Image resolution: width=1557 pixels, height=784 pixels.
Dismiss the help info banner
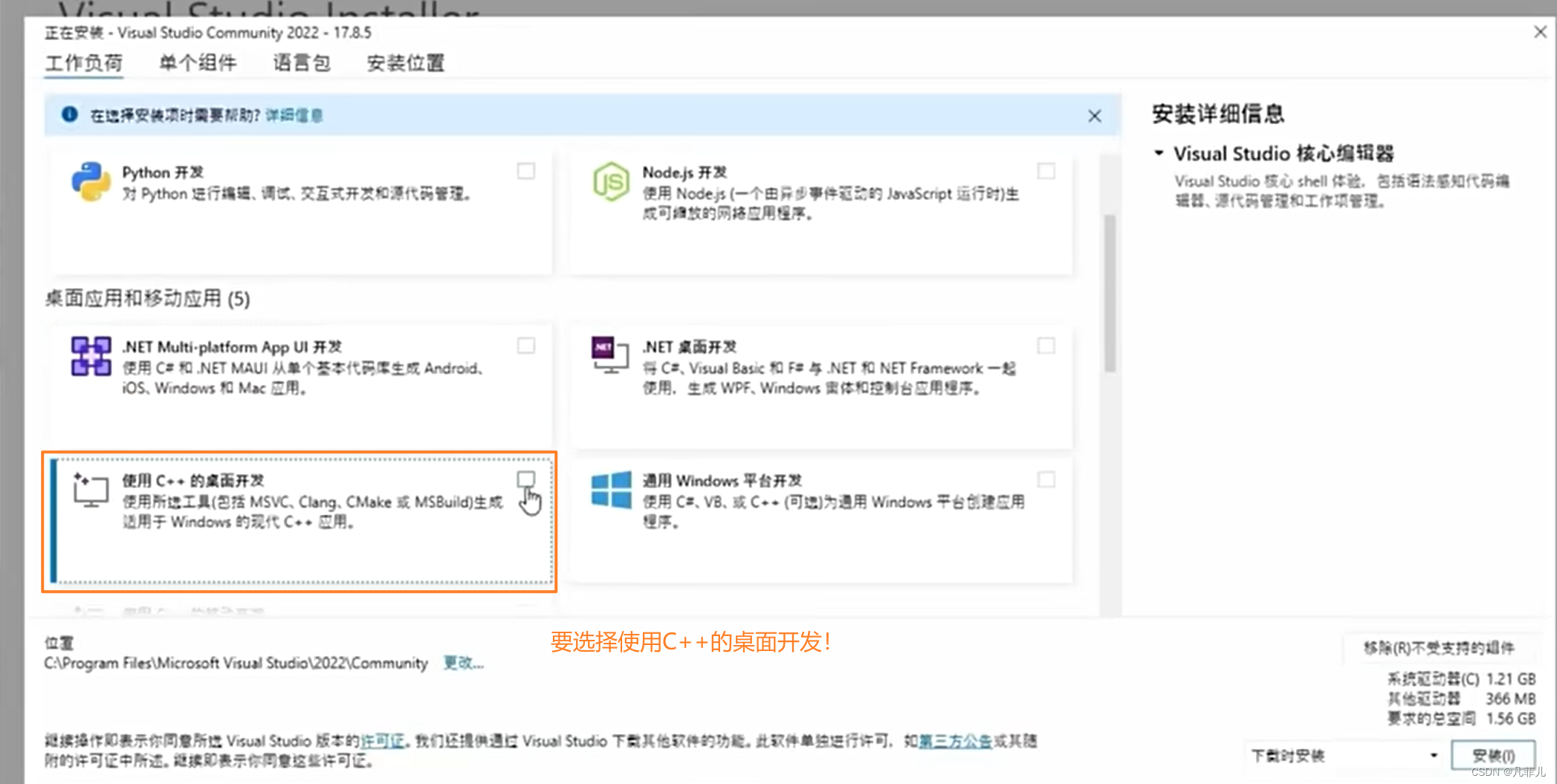pos(1095,116)
